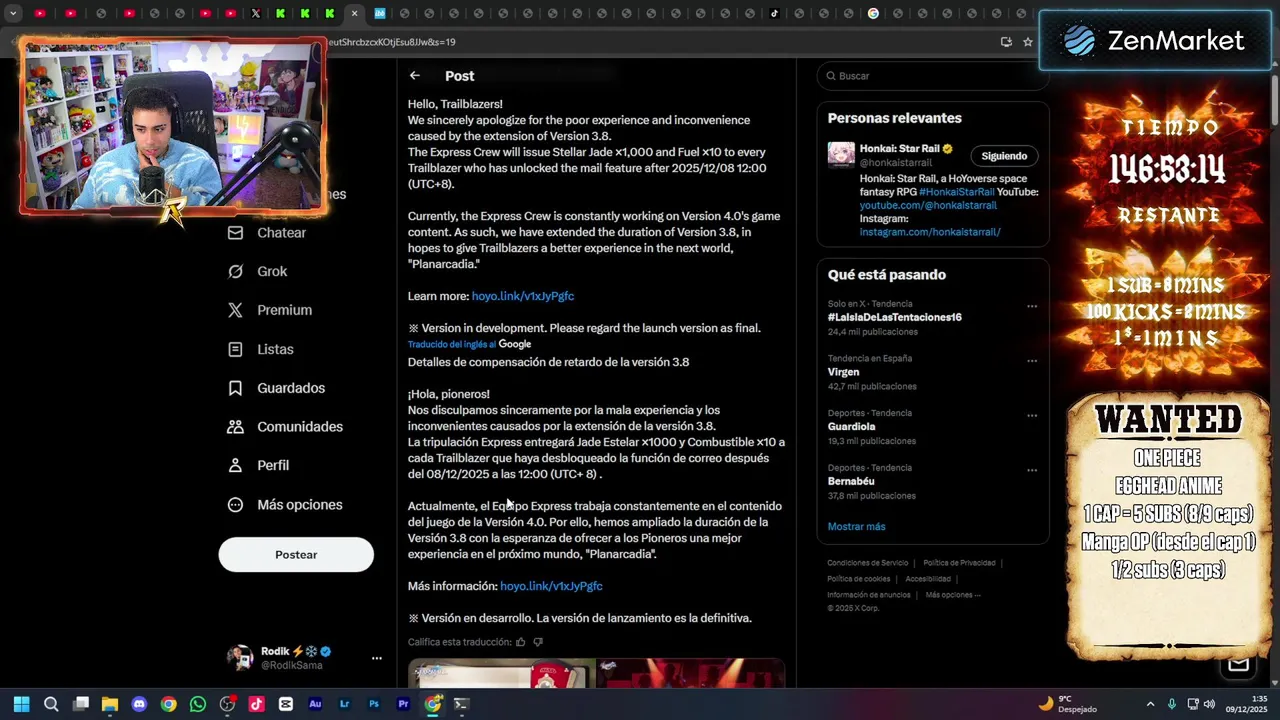Open options for #LaIslaDeLasTentaciones16 trend
Viewport: 1280px width, 720px height.
click(1032, 307)
